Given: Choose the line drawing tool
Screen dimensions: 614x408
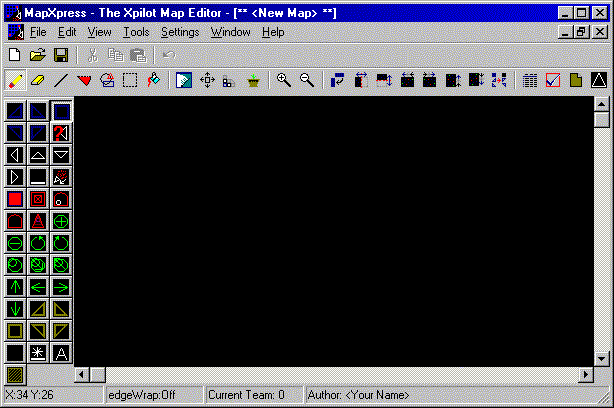Looking at the screenshot, I should 61,81.
